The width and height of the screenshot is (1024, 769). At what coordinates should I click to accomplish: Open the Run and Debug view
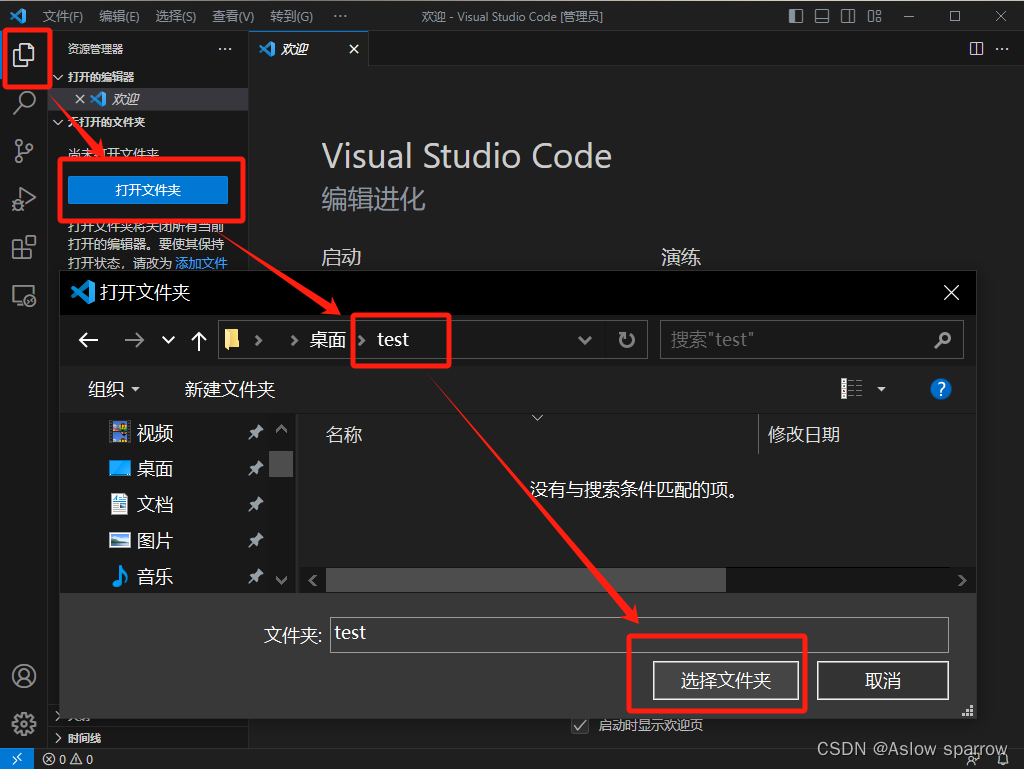tap(24, 199)
